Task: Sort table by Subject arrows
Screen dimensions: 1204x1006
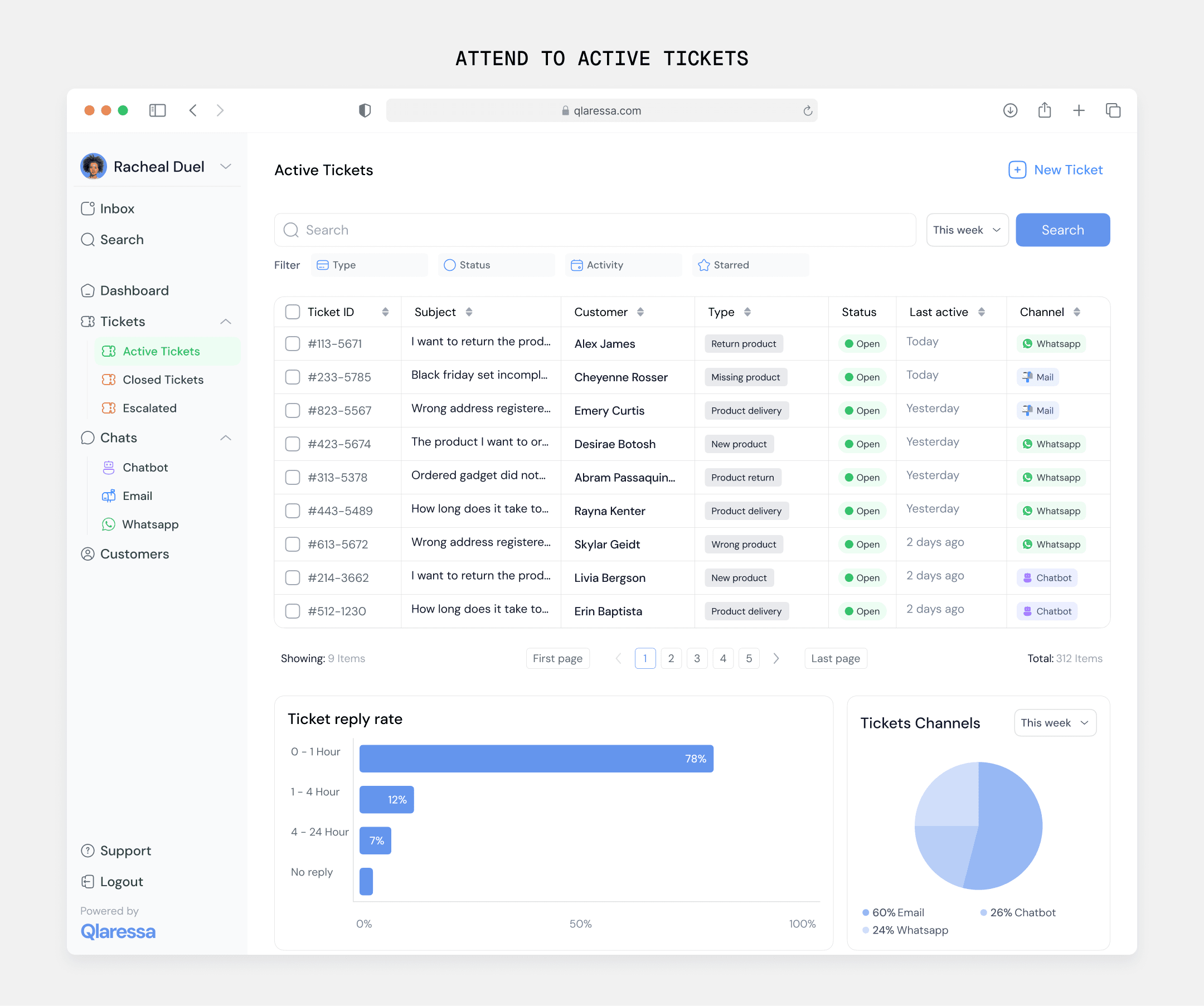Action: pyautogui.click(x=469, y=312)
